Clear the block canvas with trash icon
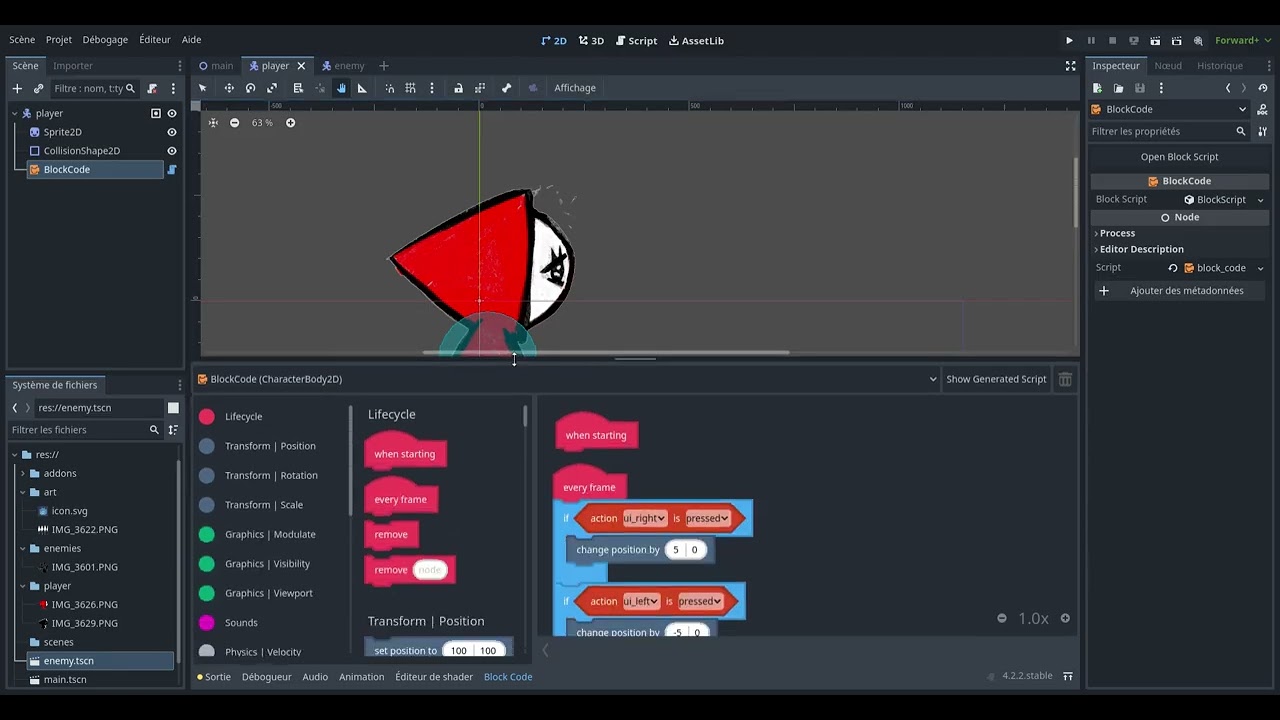Screen dimensions: 1280x720 1065,379
